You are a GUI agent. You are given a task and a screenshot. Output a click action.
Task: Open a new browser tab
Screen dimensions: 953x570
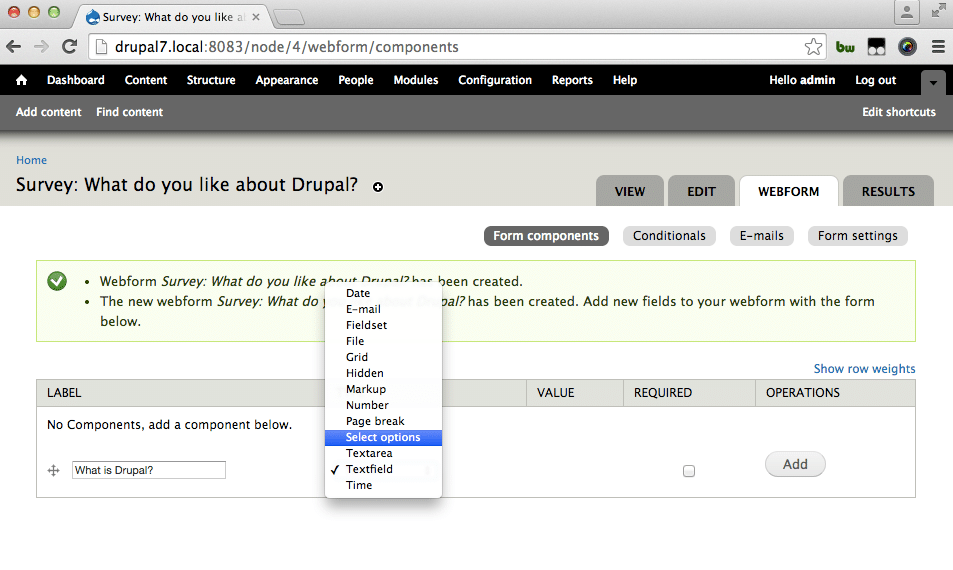tap(289, 18)
